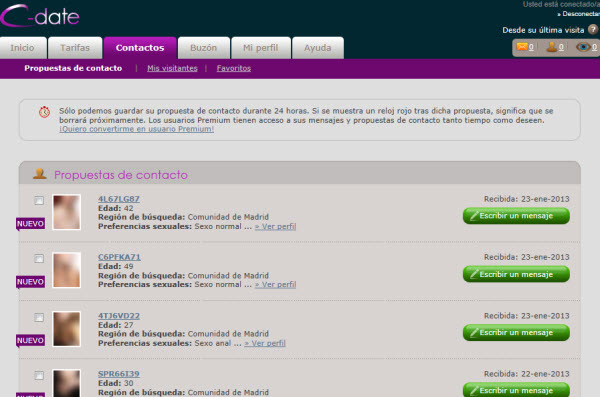Tick the checkbox for user 4TJ6VD22

(x=39, y=317)
